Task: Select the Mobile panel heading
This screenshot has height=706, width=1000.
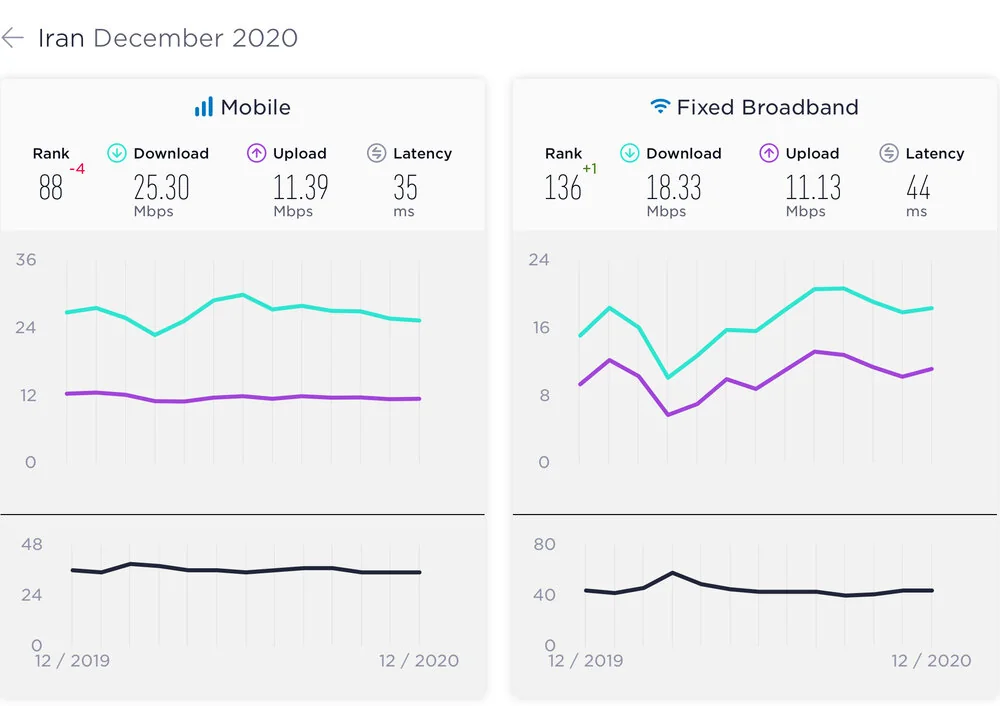Action: click(x=255, y=107)
